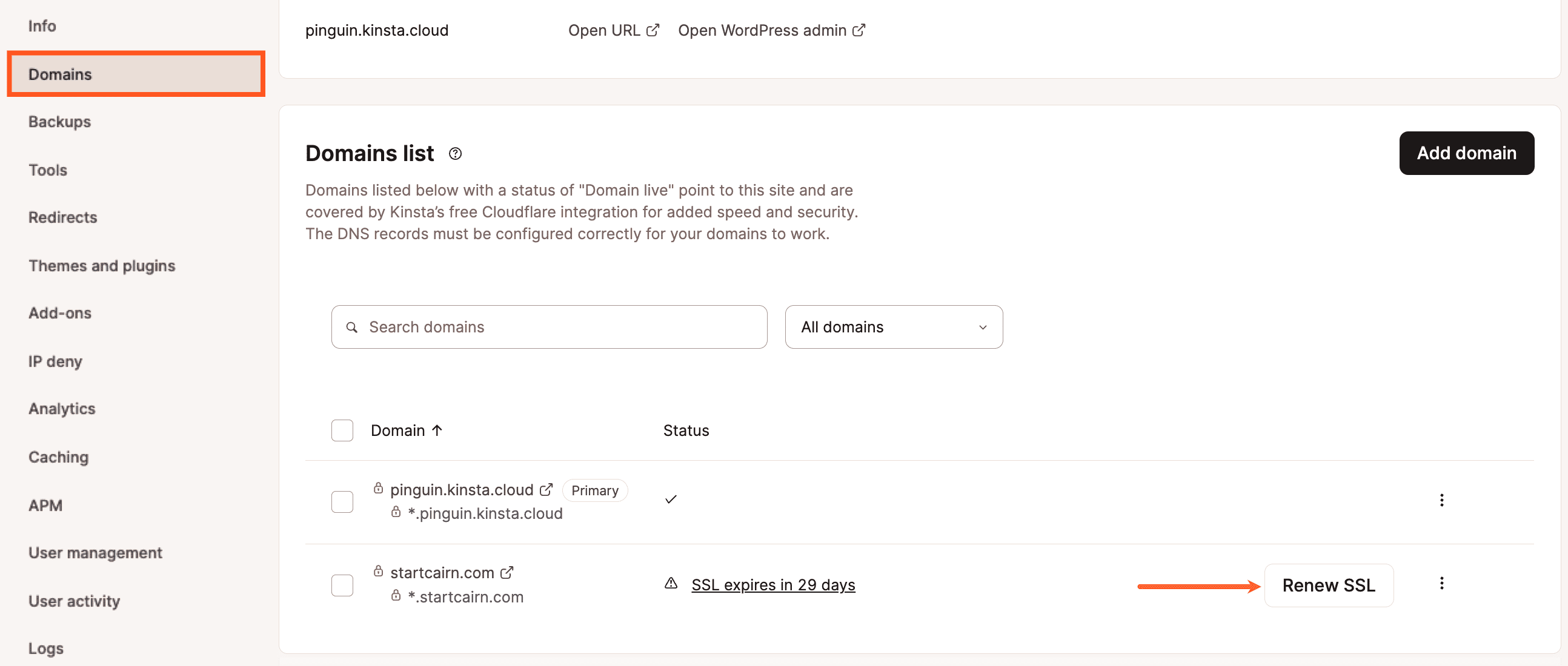Click the Add domain button
The image size is (1568, 666).
click(1466, 153)
